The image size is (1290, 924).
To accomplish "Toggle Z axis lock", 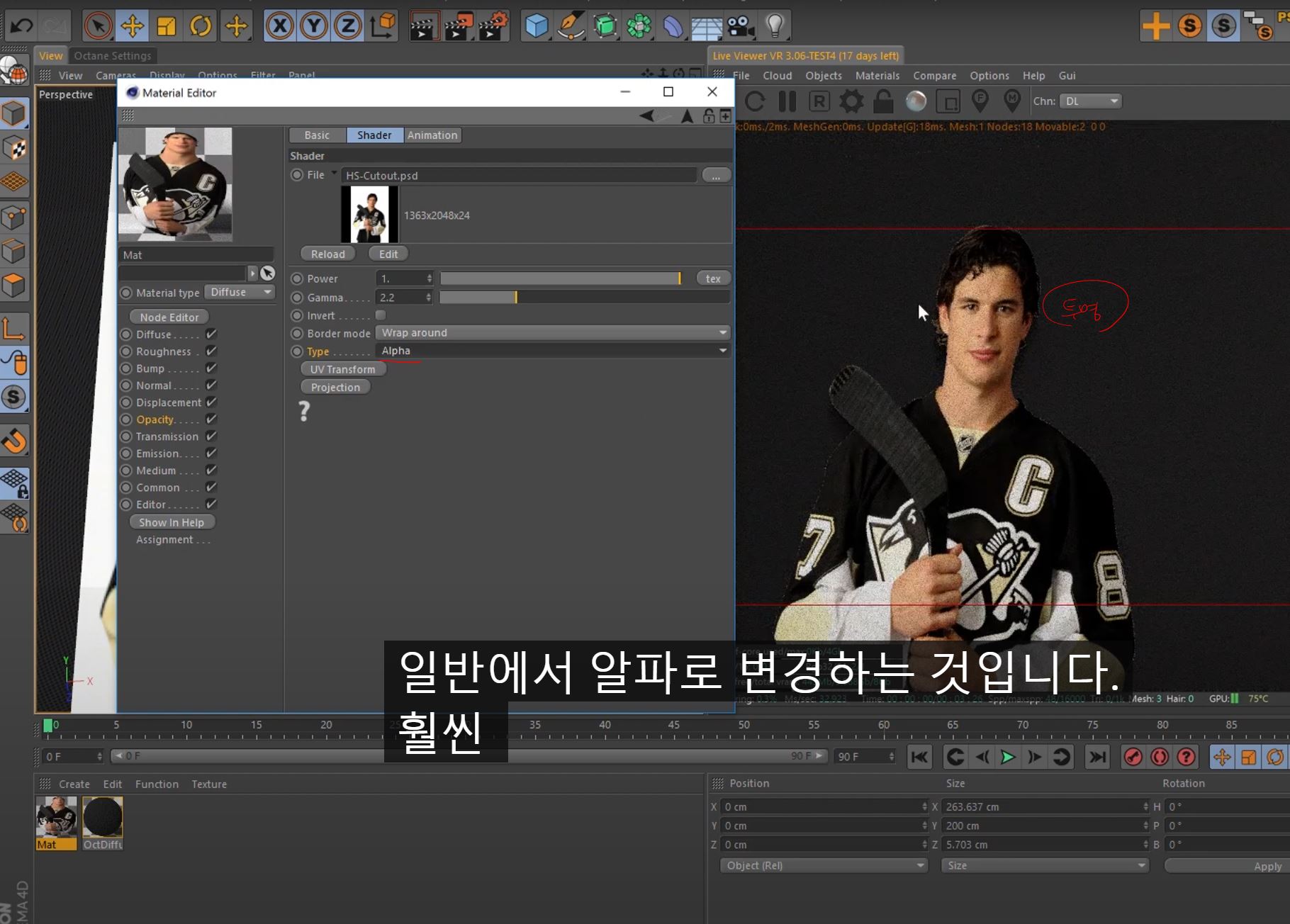I will (348, 27).
